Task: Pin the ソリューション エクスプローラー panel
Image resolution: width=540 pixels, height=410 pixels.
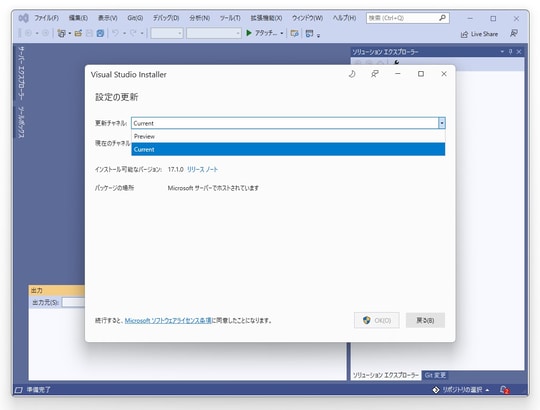Action: click(x=510, y=52)
